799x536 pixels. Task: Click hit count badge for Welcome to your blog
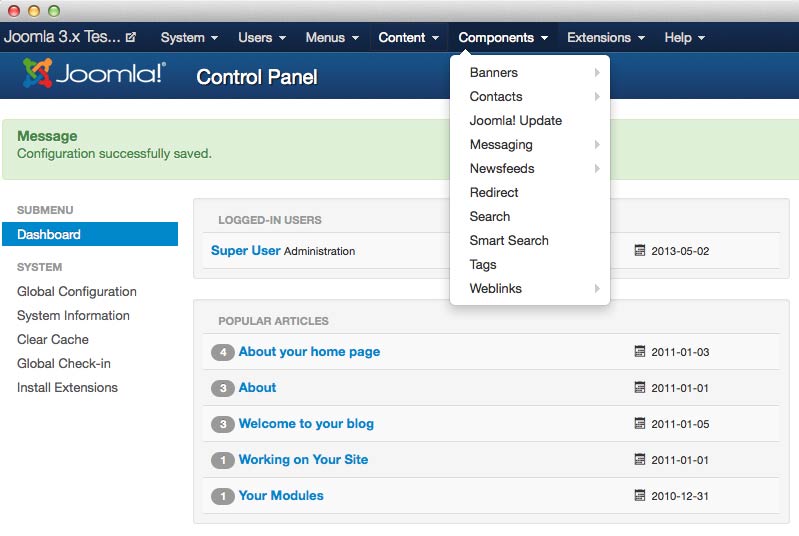point(223,424)
